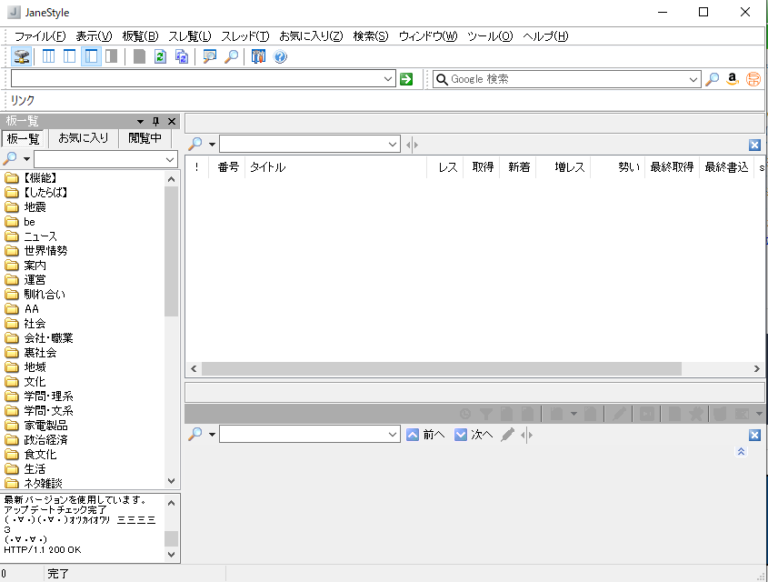This screenshot has height=582, width=768.
Task: Open the Google 検索 dropdown arrow
Action: (x=694, y=79)
